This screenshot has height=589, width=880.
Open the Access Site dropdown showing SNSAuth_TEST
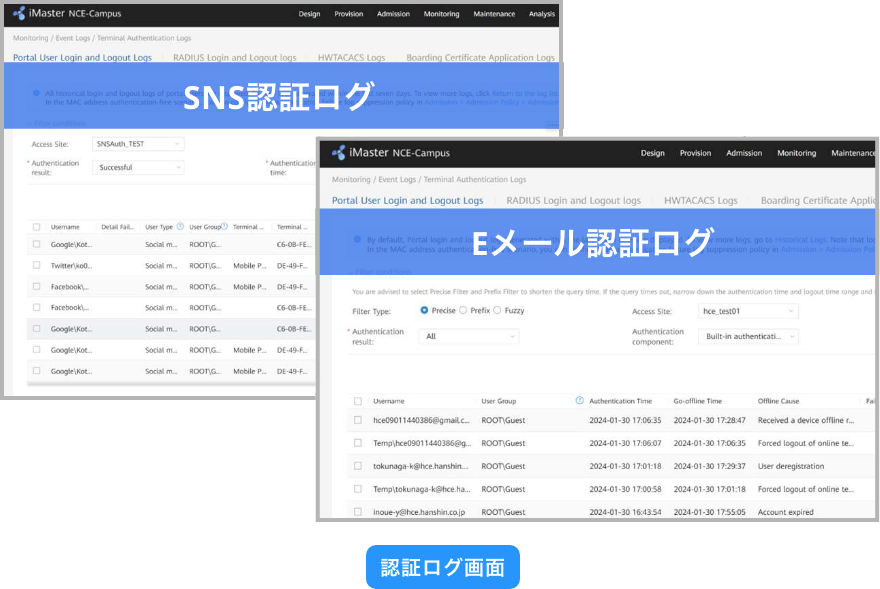(138, 144)
